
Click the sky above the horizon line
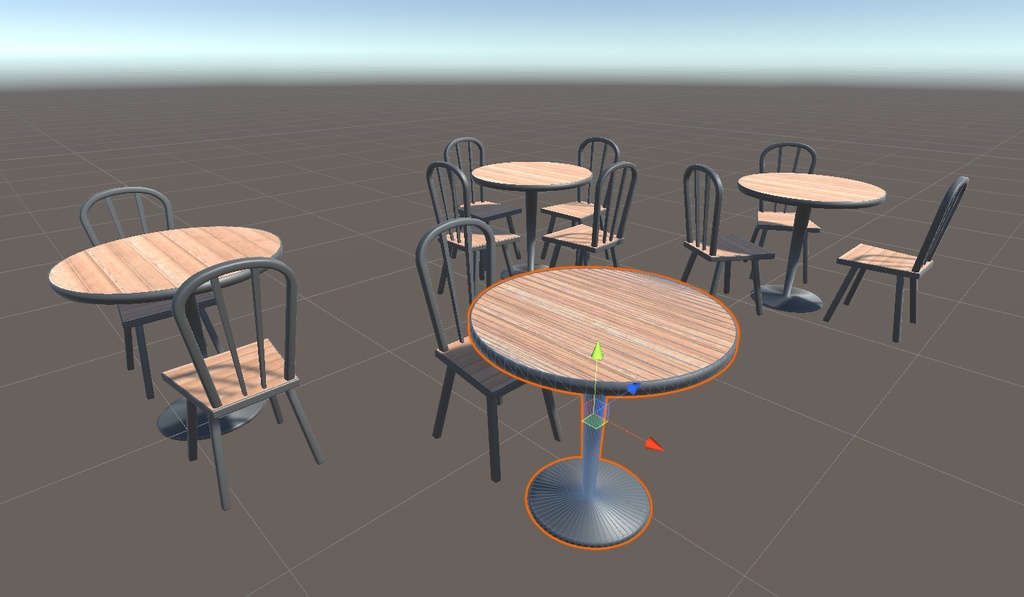pyautogui.click(x=500, y=30)
